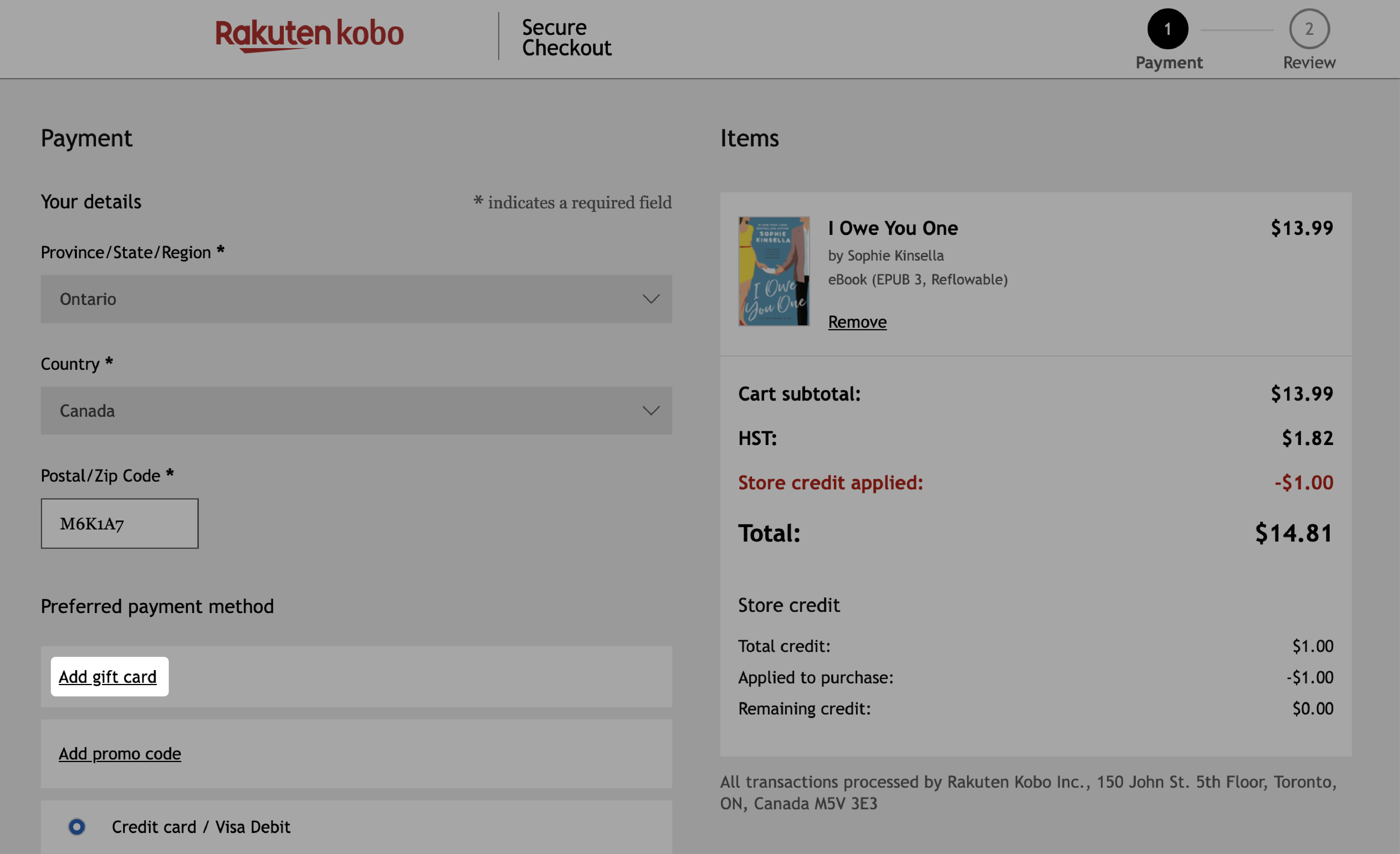Click Remove to delete cart item

click(x=857, y=320)
